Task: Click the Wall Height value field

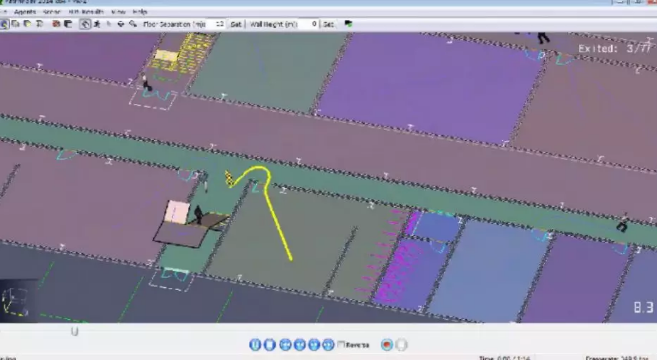Action: pos(309,24)
